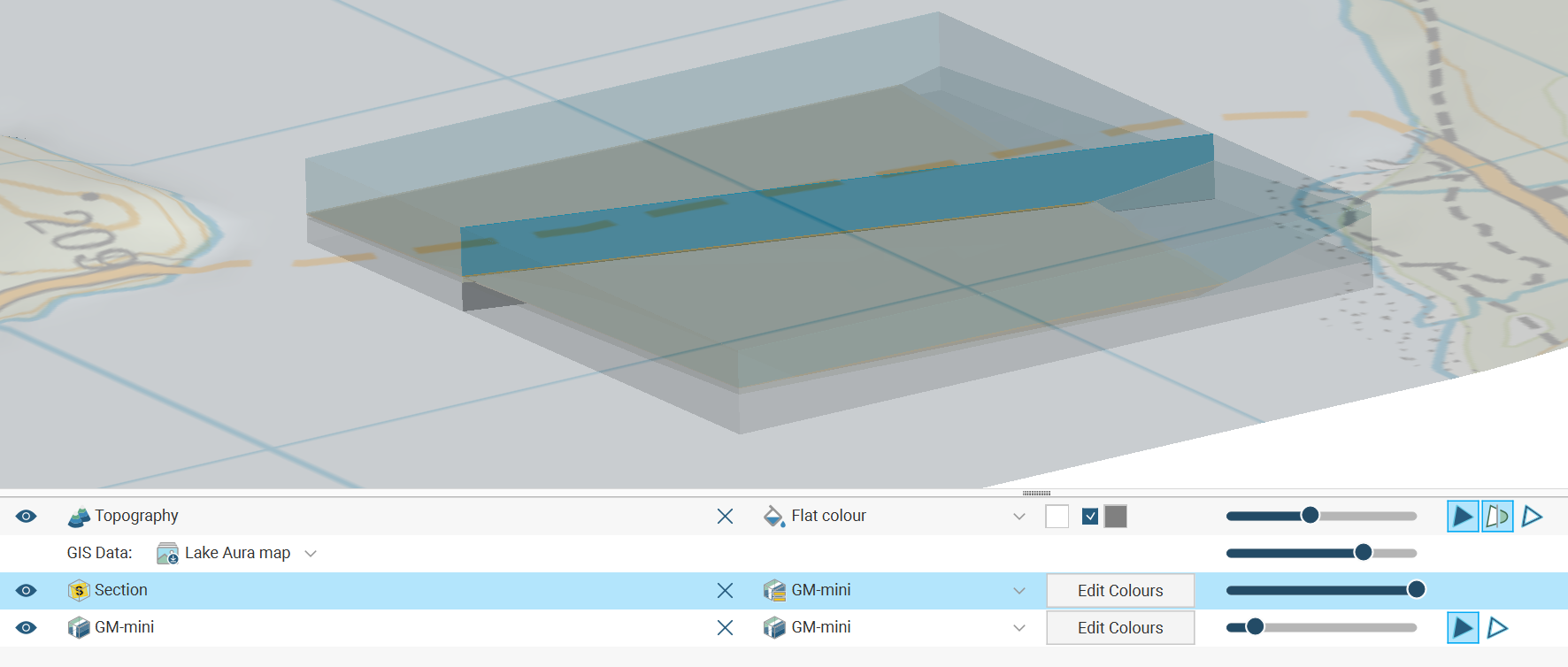Click Edit Colours in the GM-mini row

(x=1120, y=628)
